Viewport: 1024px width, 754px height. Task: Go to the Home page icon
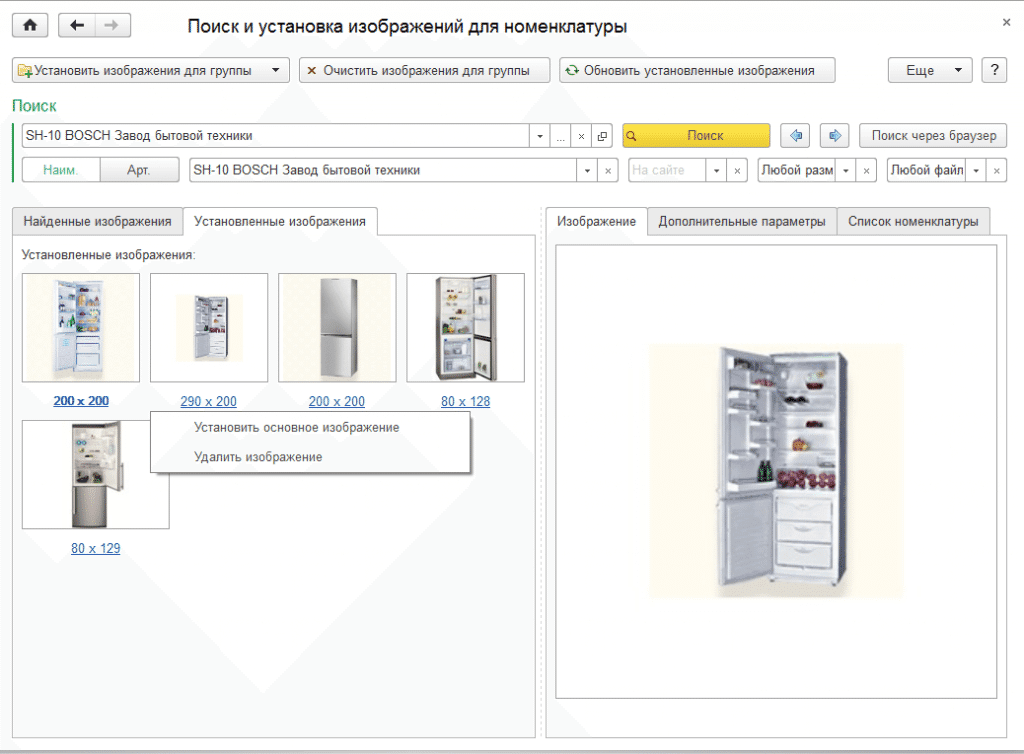[30, 25]
